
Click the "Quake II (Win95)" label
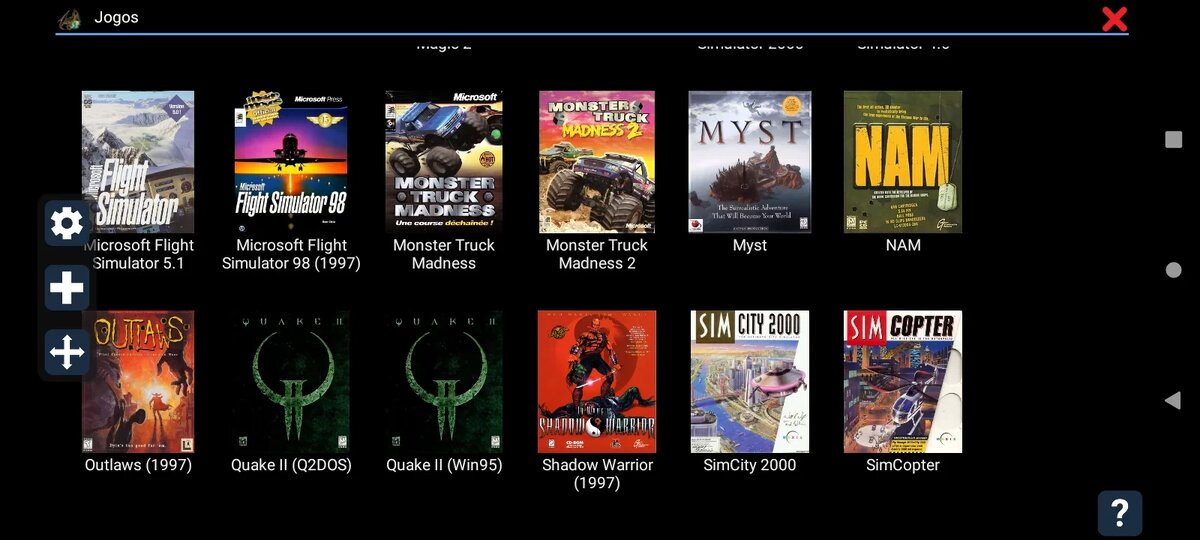pyautogui.click(x=444, y=465)
